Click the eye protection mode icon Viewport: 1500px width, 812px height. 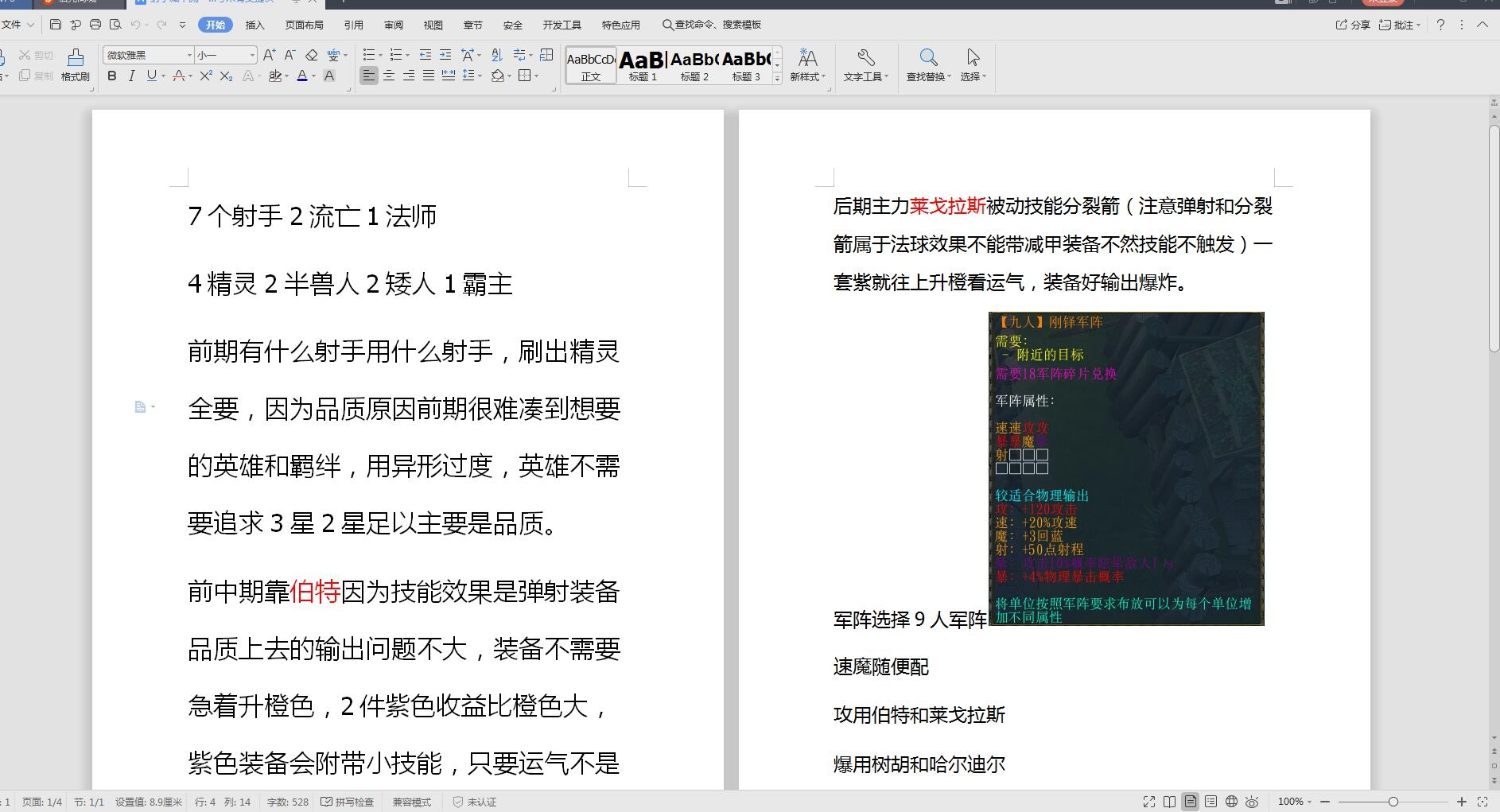1252,802
